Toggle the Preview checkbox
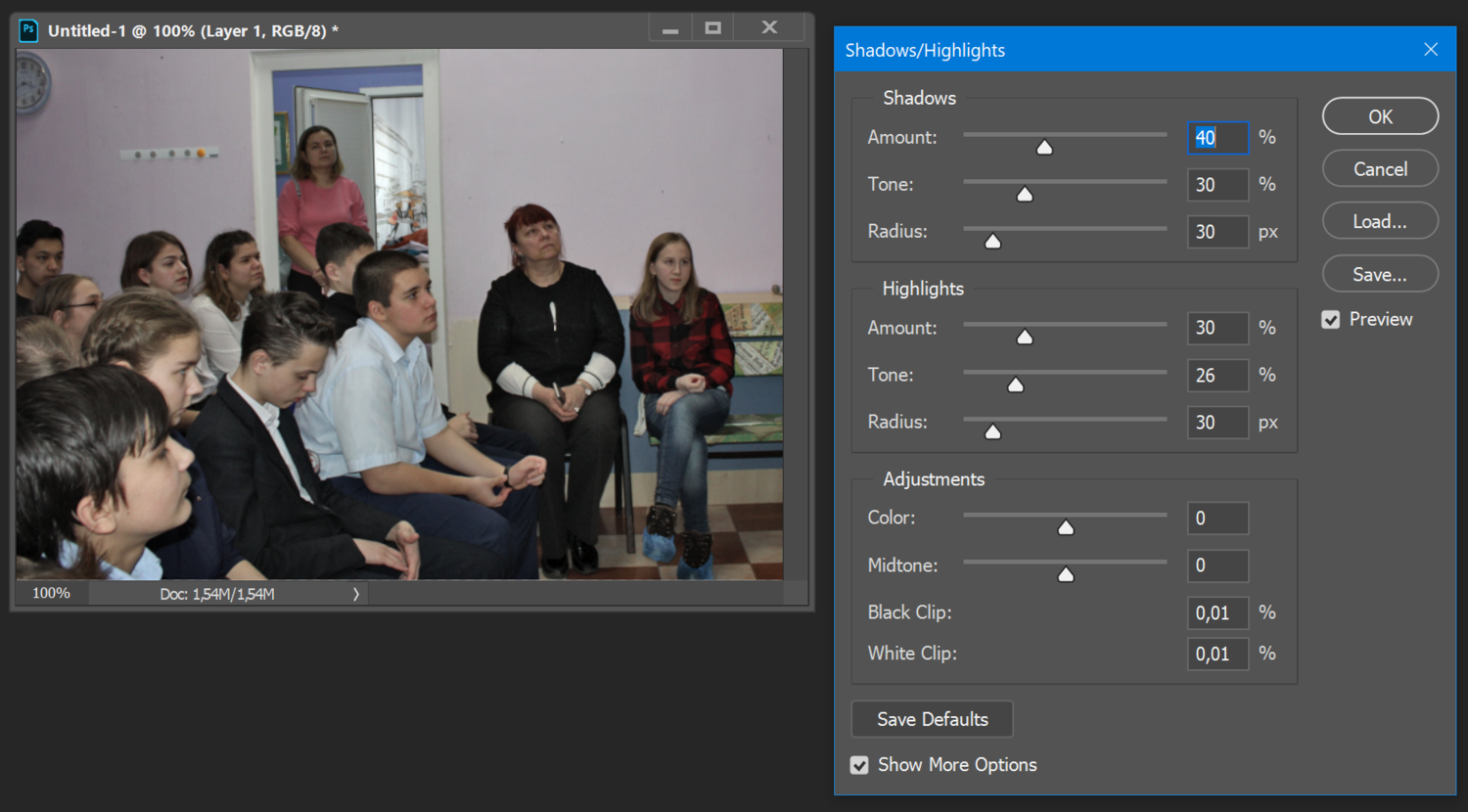Image resolution: width=1468 pixels, height=812 pixels. [x=1331, y=320]
